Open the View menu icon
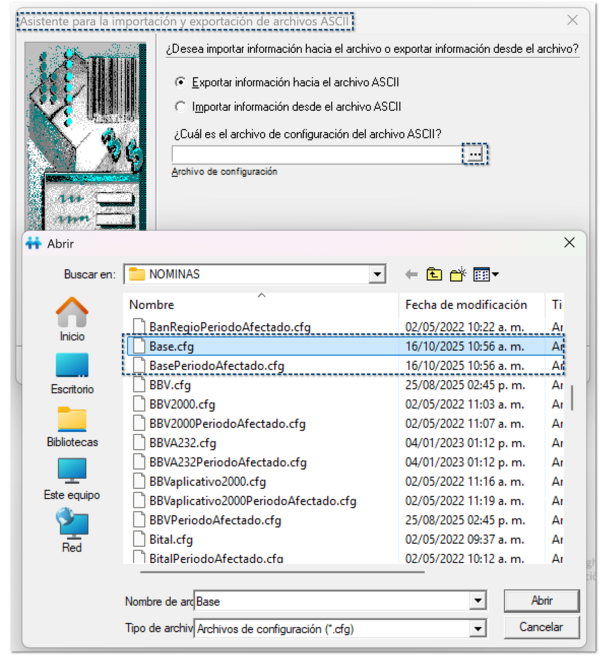Viewport: 600px width, 656px height. pyautogui.click(x=481, y=274)
